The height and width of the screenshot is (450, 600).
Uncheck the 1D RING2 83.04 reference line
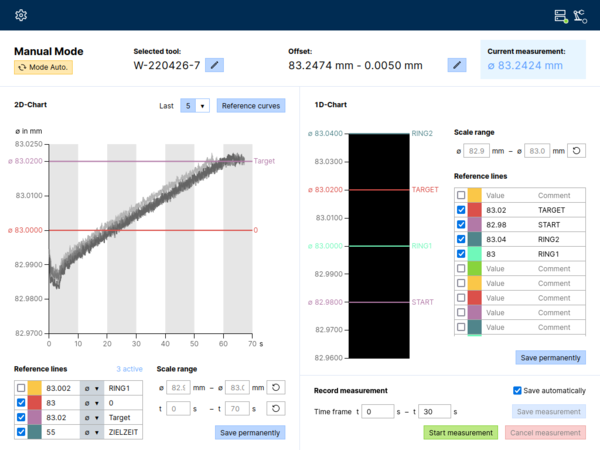coord(461,239)
